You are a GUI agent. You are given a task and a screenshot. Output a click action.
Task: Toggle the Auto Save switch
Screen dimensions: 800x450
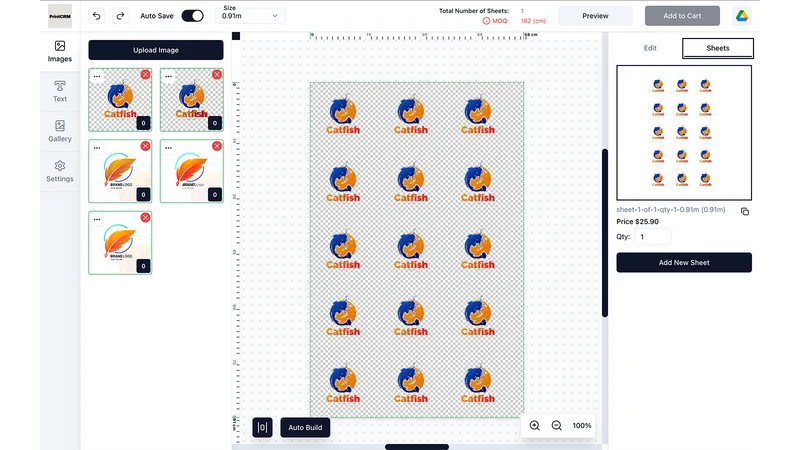point(192,16)
